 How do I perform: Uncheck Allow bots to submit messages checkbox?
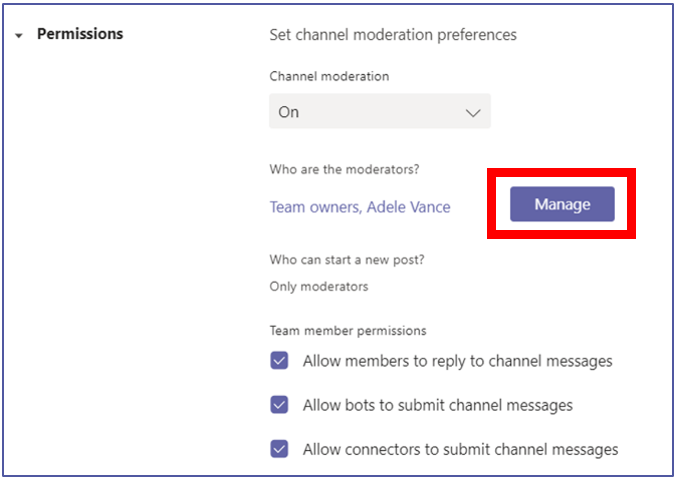pyautogui.click(x=279, y=405)
